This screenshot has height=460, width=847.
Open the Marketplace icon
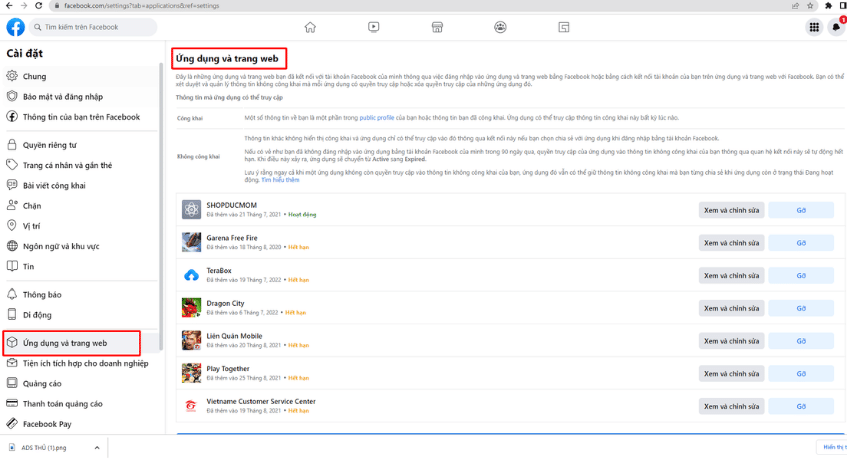click(437, 27)
